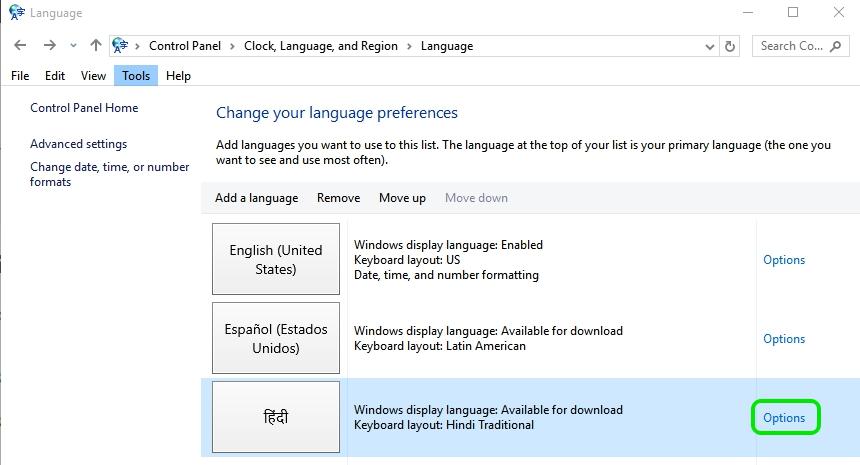Click the address bar Control Panel icon
The height and width of the screenshot is (465, 860).
pos(120,46)
